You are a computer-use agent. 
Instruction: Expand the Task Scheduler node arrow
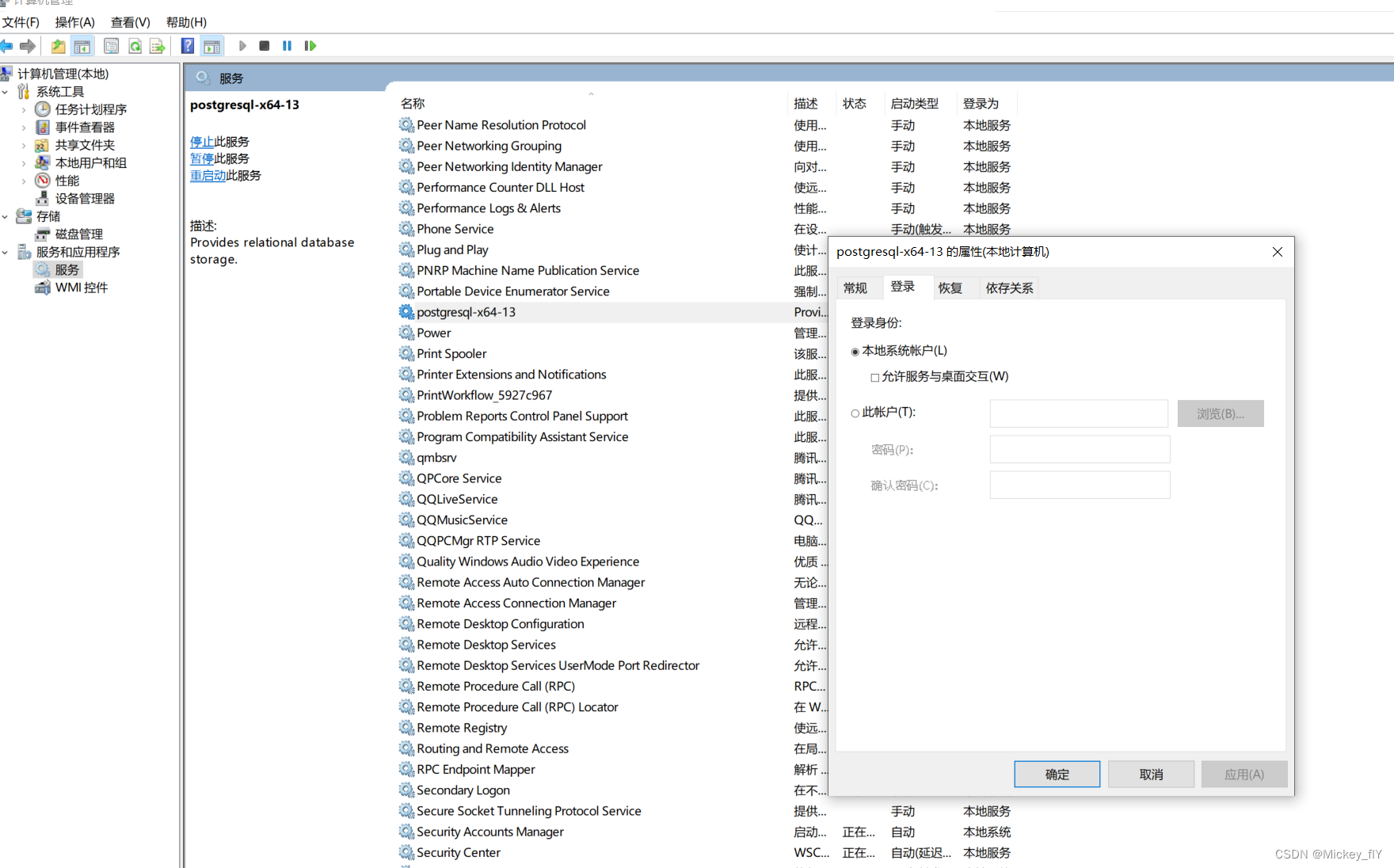point(24,110)
